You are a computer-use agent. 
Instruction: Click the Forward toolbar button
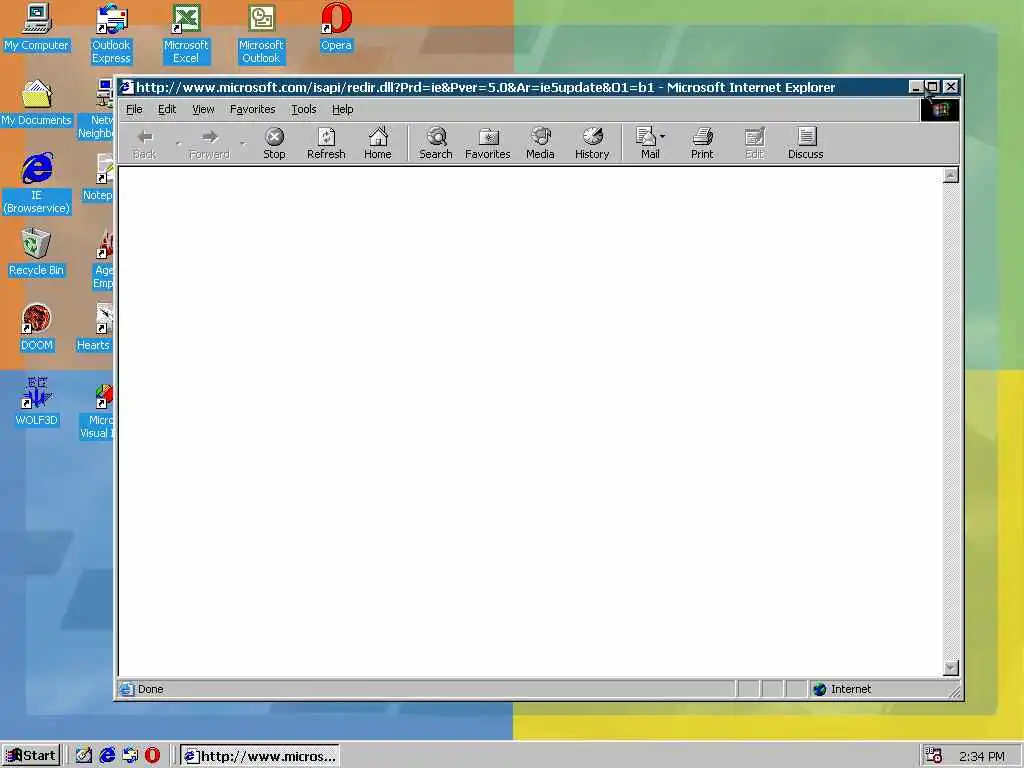click(x=210, y=143)
